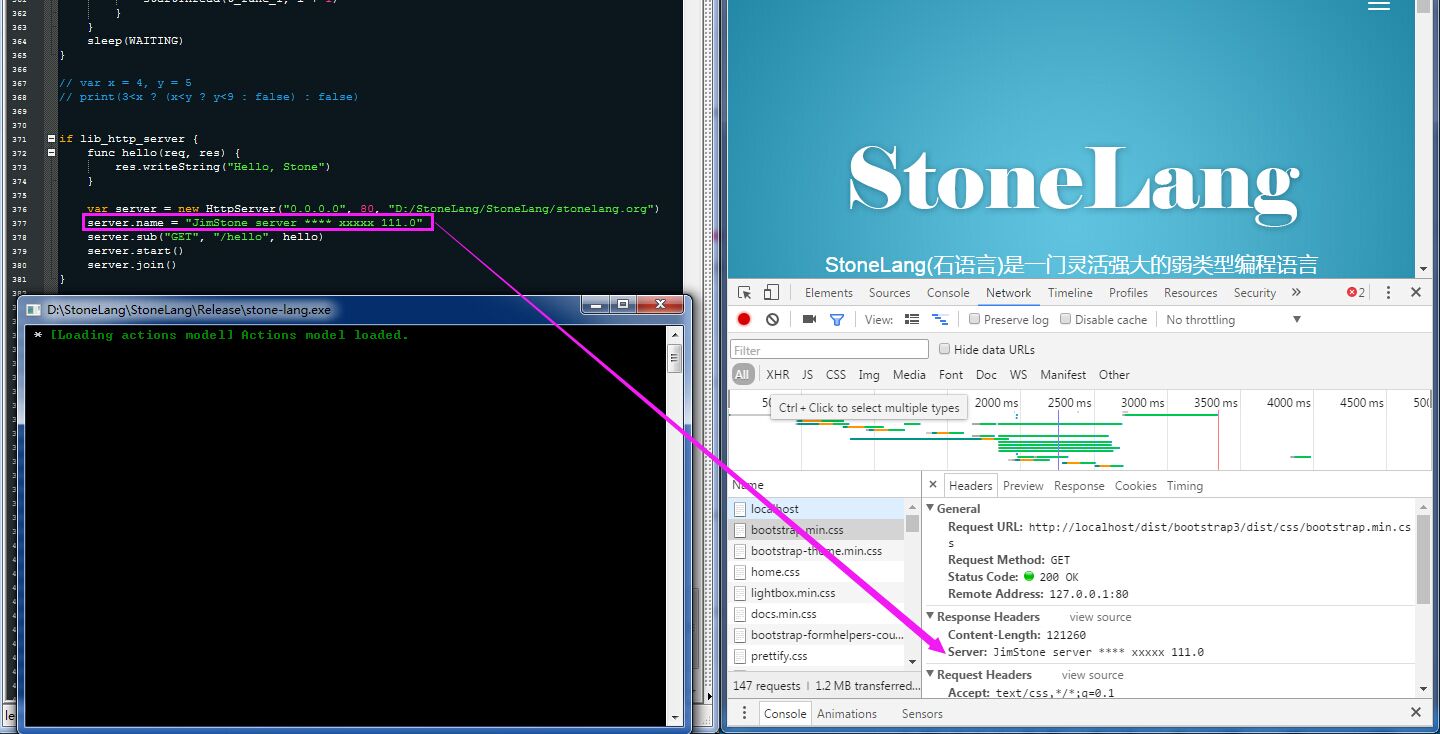Toggle the blue filter funnel icon
The height and width of the screenshot is (734, 1440).
click(837, 320)
